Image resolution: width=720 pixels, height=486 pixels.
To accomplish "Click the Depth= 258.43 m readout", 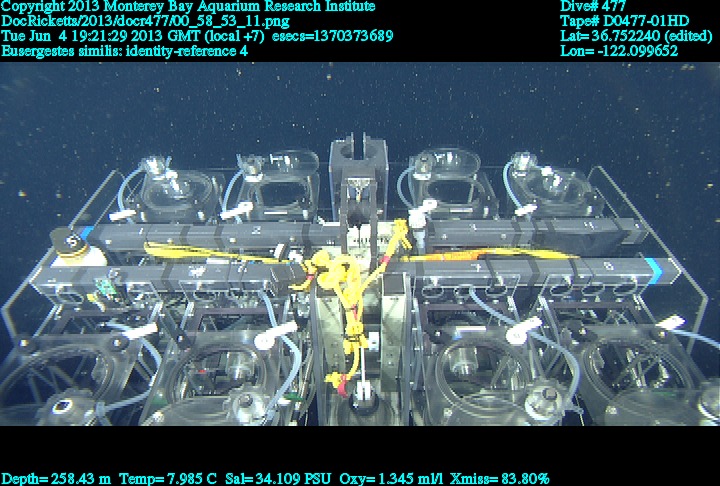I will point(56,479).
